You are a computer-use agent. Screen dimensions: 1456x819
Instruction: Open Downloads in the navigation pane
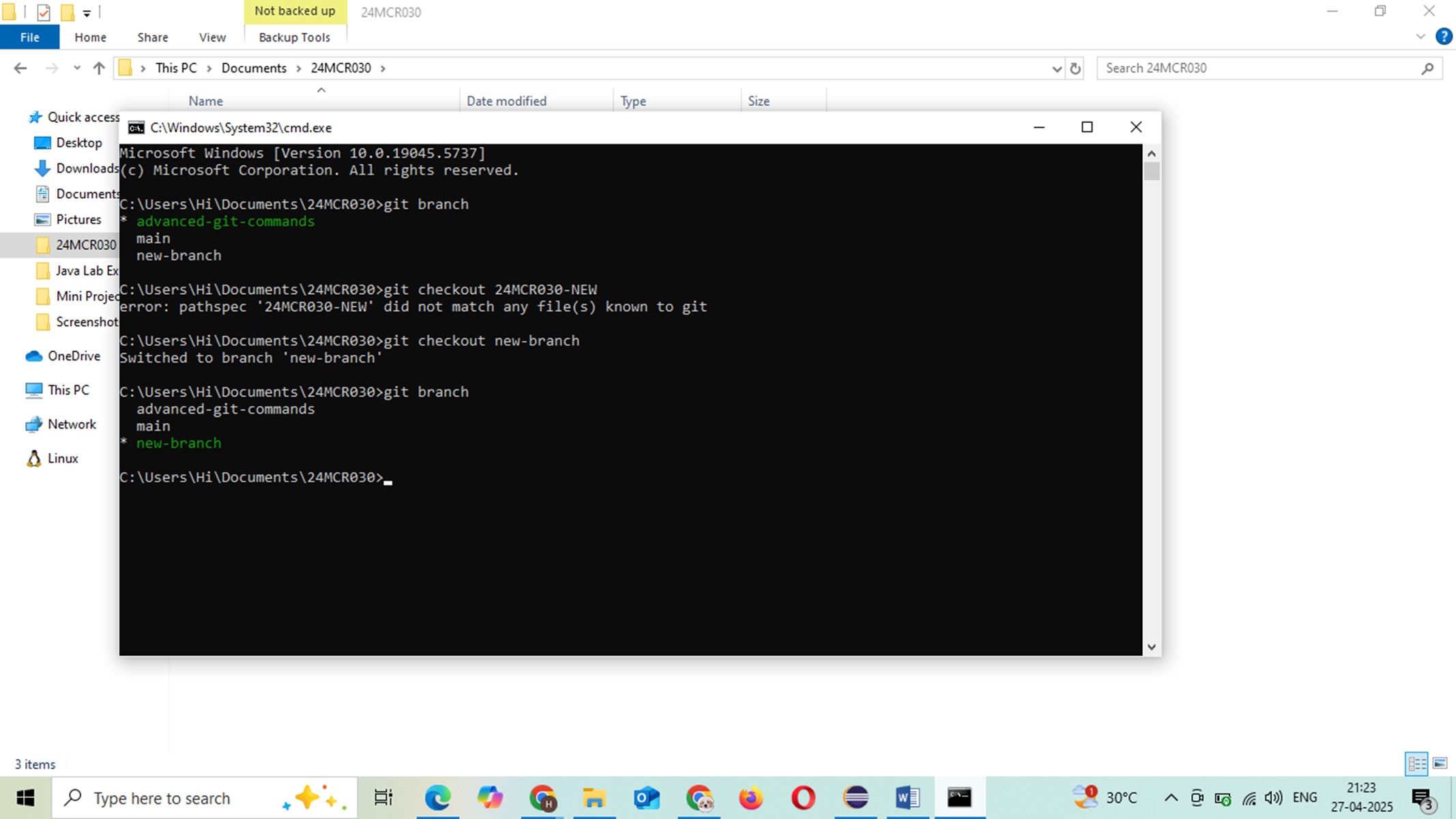coord(76,168)
